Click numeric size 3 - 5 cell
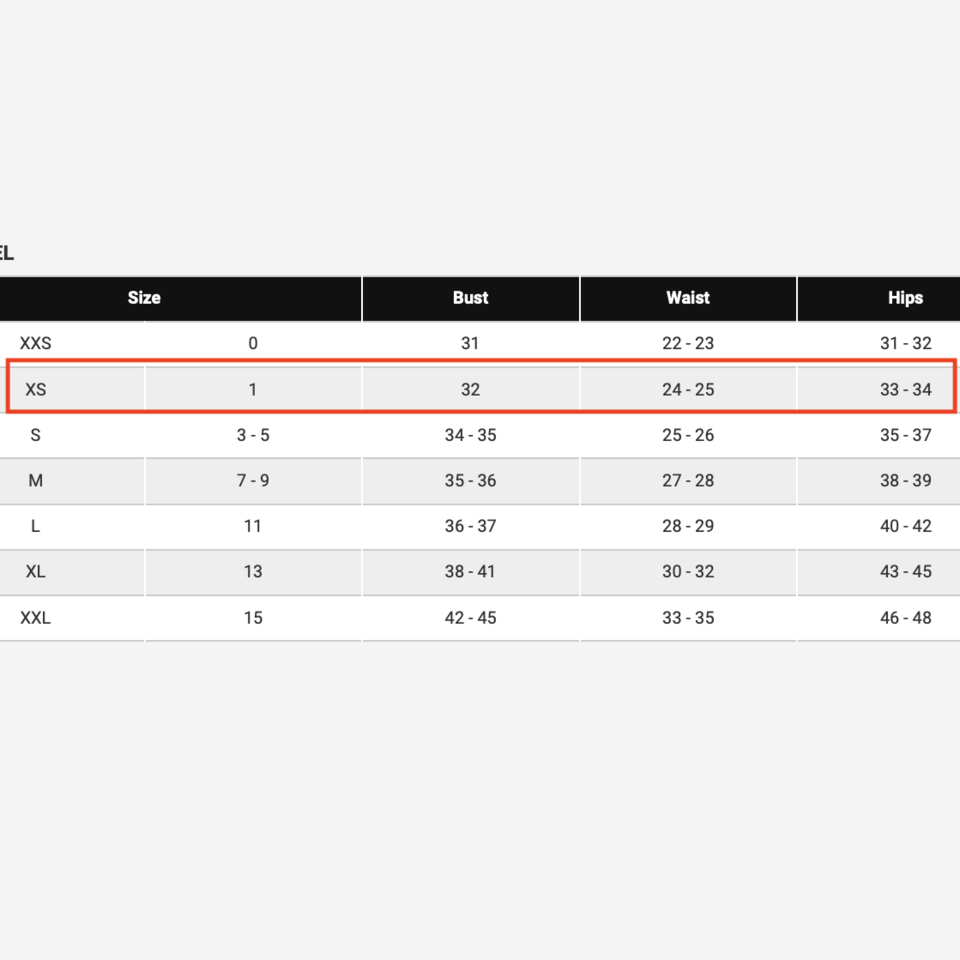The image size is (960, 960). (x=253, y=435)
